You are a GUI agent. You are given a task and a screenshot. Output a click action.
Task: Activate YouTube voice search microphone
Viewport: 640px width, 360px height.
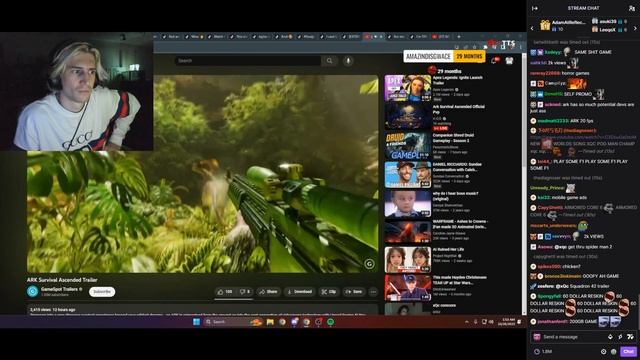[348, 61]
